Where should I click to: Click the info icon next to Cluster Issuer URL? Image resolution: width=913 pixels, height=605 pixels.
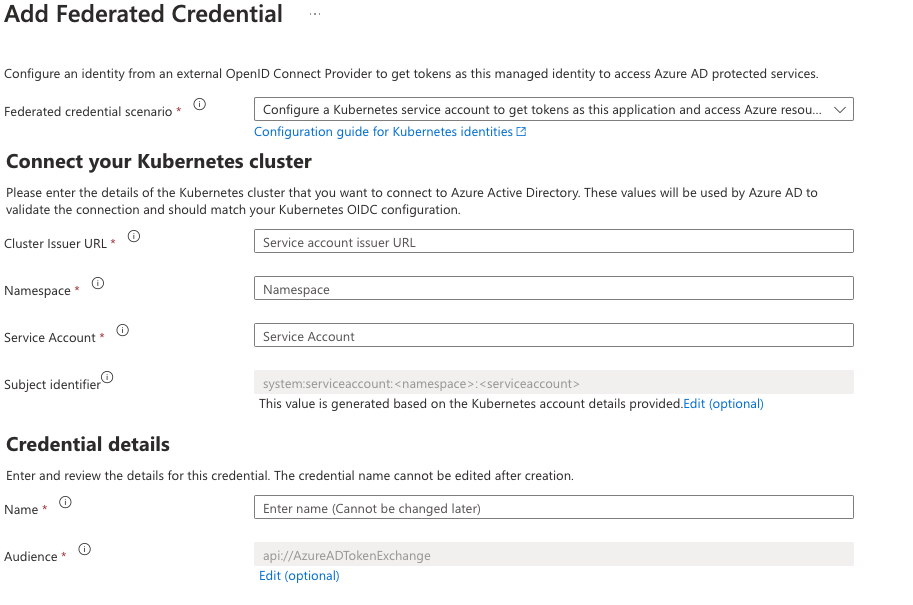click(x=136, y=234)
